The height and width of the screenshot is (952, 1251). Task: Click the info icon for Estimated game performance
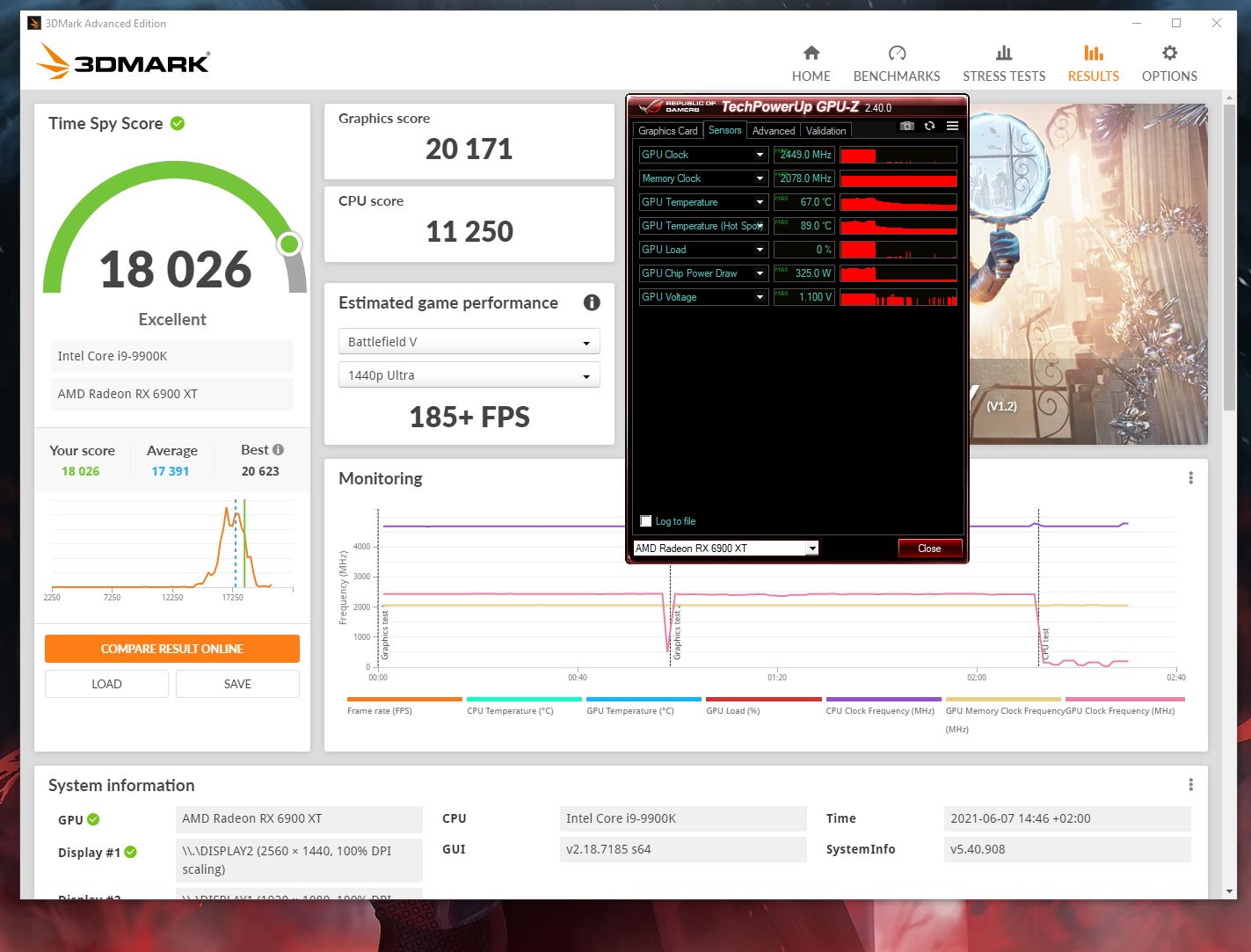pyautogui.click(x=592, y=302)
